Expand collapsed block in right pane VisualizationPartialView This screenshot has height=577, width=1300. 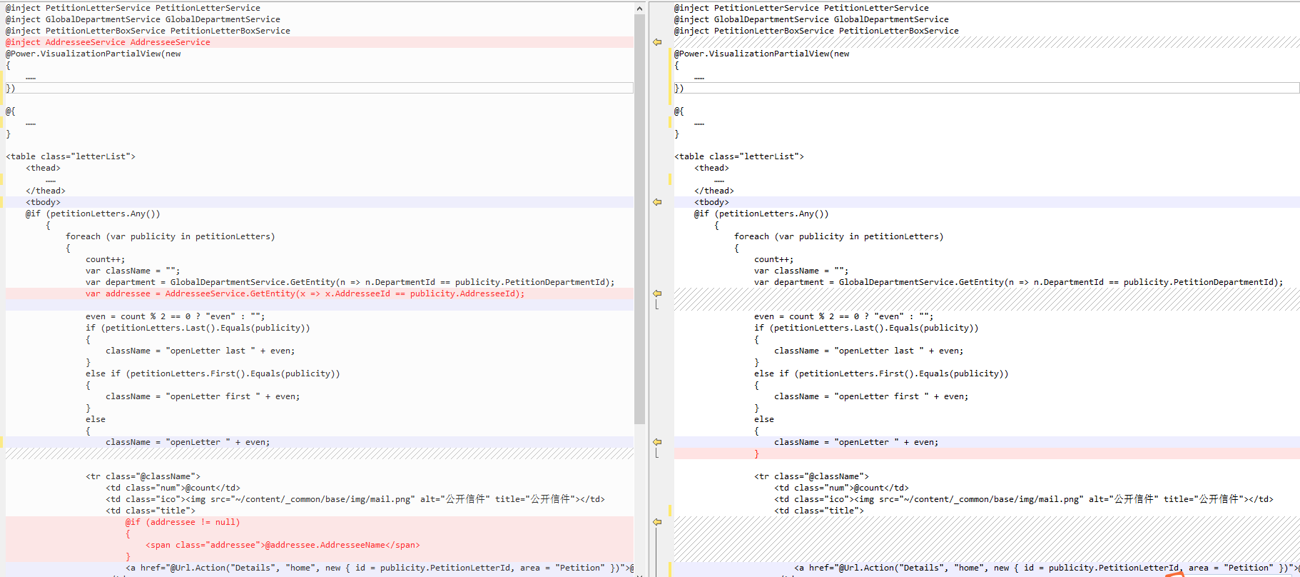(x=699, y=77)
